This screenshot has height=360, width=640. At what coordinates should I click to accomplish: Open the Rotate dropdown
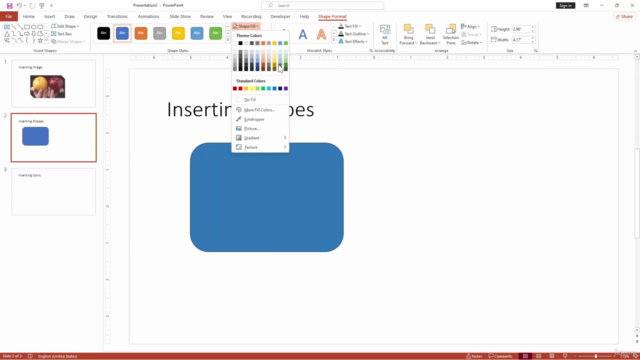[x=471, y=42]
